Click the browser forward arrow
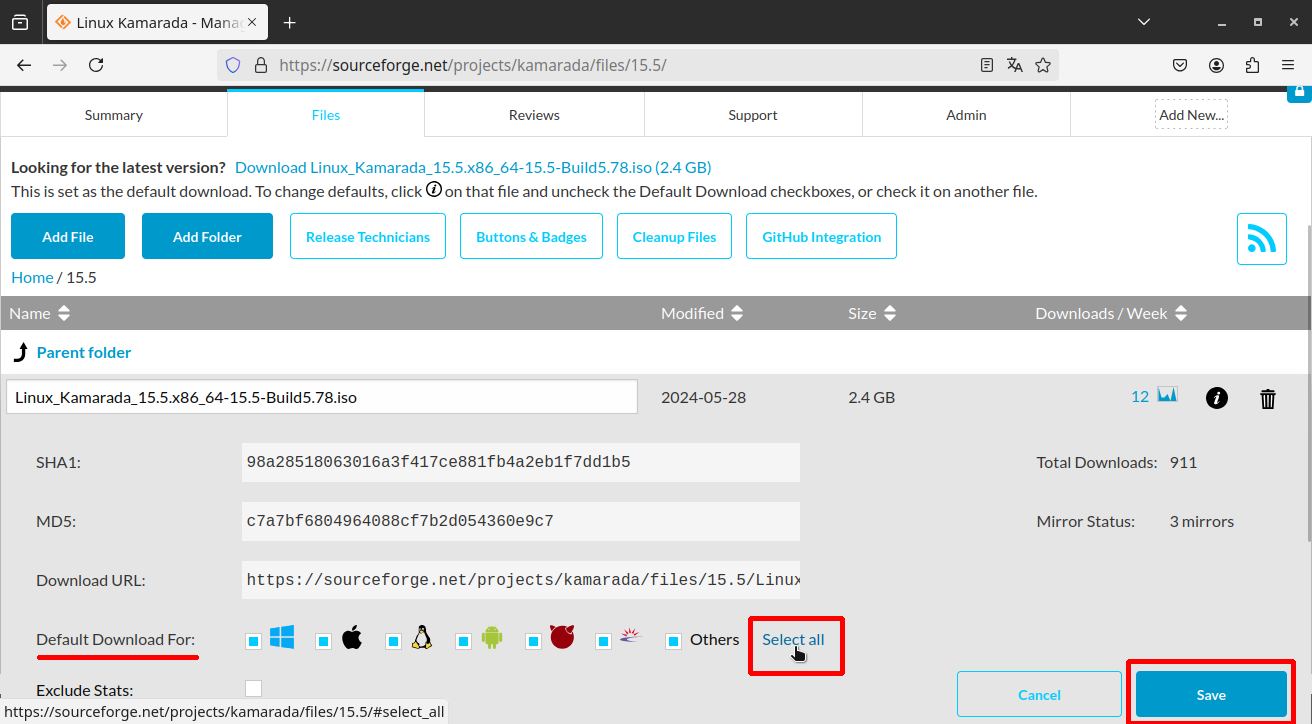1312x724 pixels. (60, 65)
